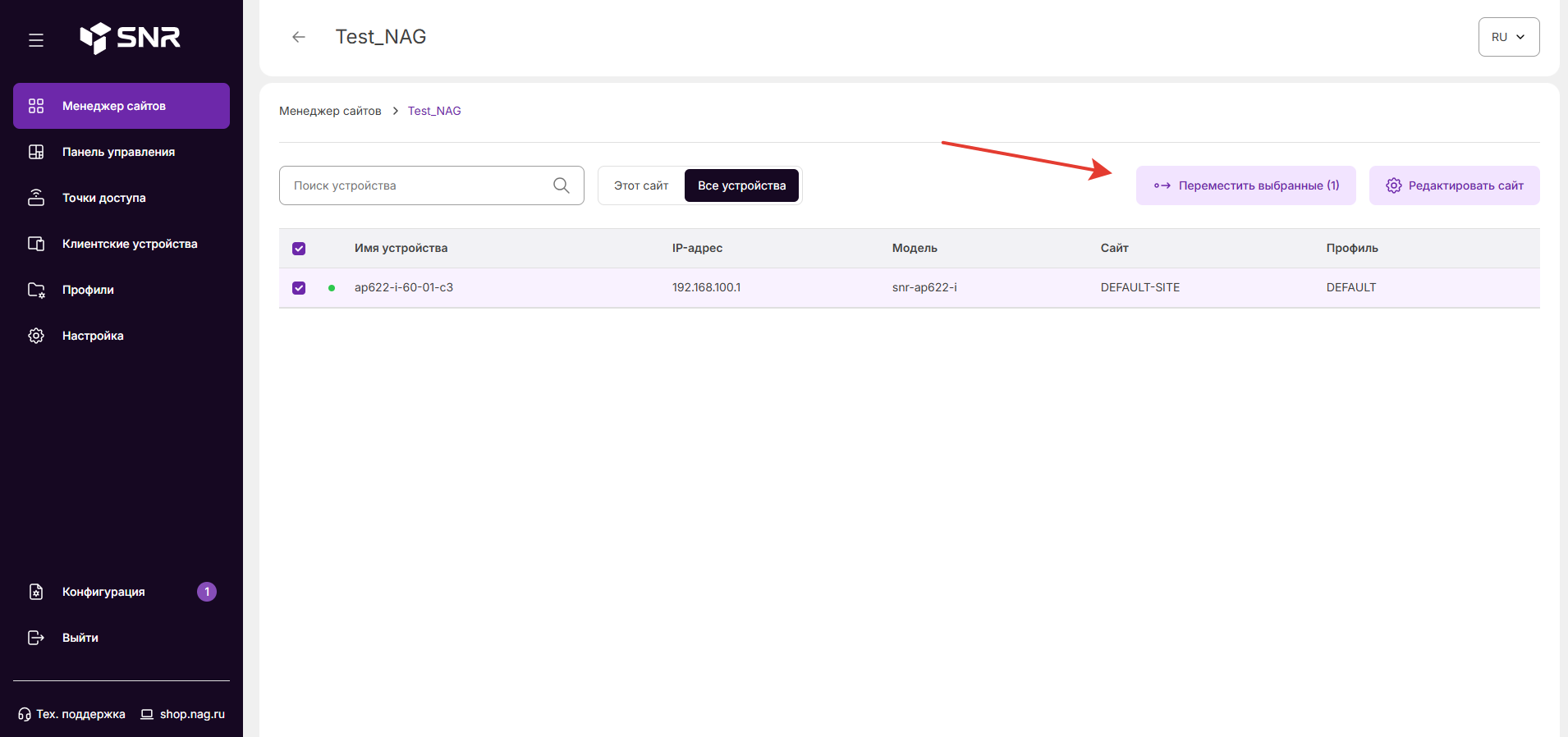Click device name ap622-i-60-01-c3
This screenshot has width=1568, height=737.
(404, 288)
